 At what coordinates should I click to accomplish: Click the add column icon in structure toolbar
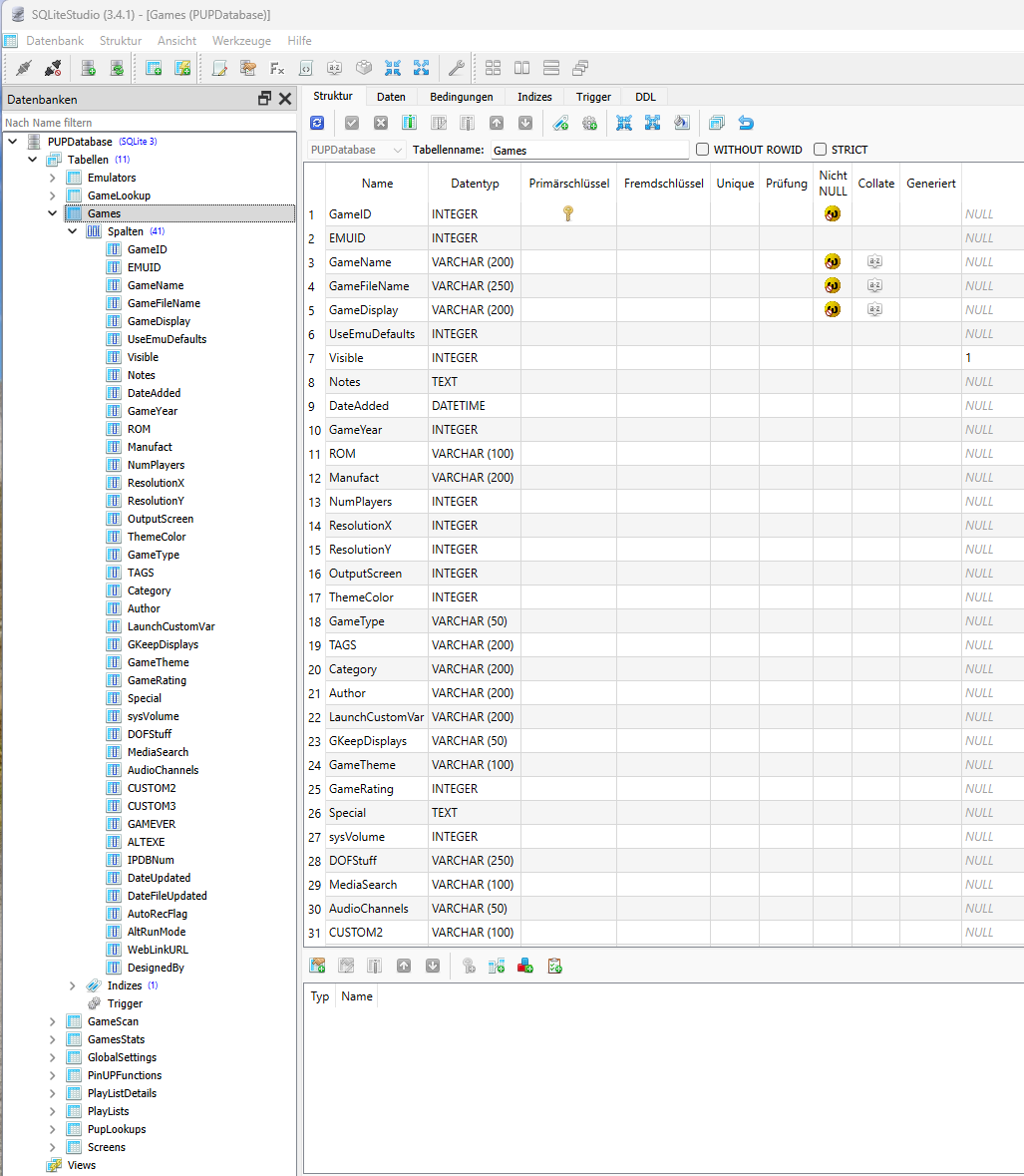409,123
